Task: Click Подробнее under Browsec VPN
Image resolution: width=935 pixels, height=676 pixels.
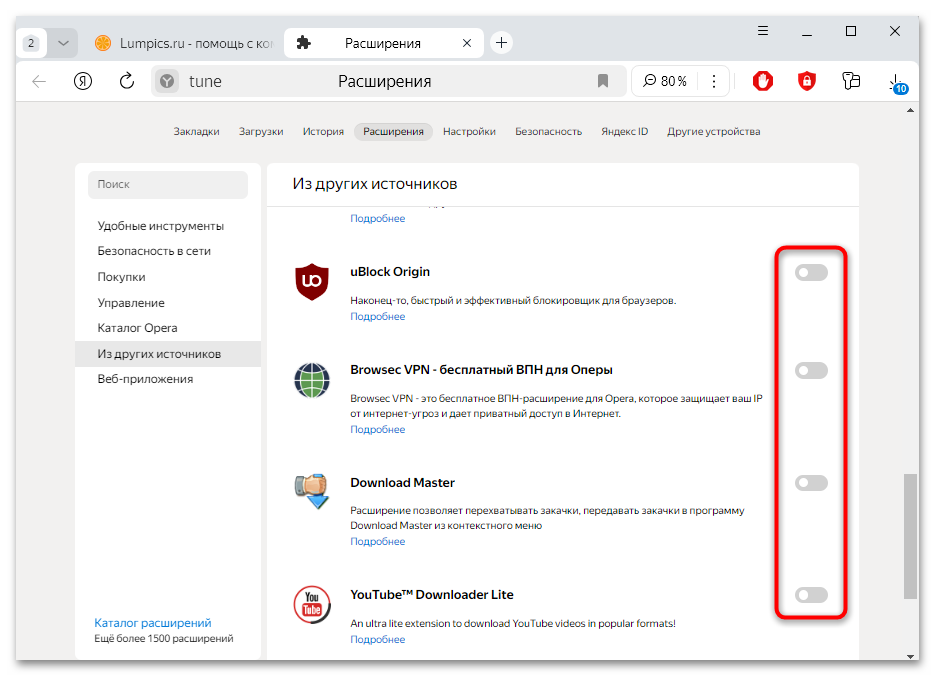Action: 377,429
